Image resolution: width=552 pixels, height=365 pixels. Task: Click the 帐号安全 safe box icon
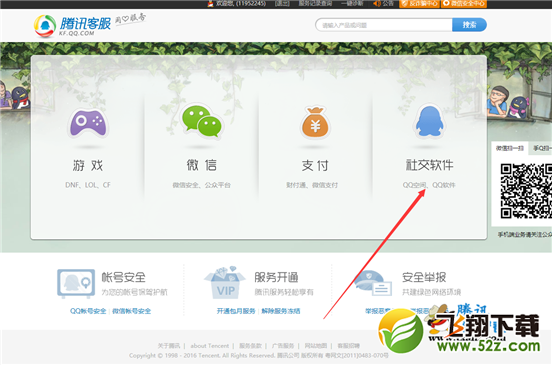(x=76, y=283)
